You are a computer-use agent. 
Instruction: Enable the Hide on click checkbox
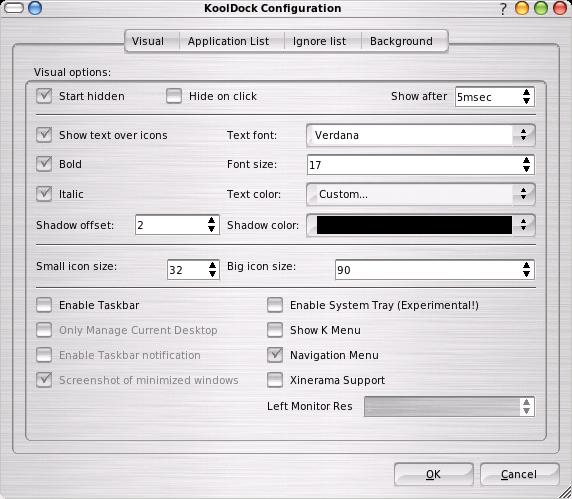pos(174,96)
